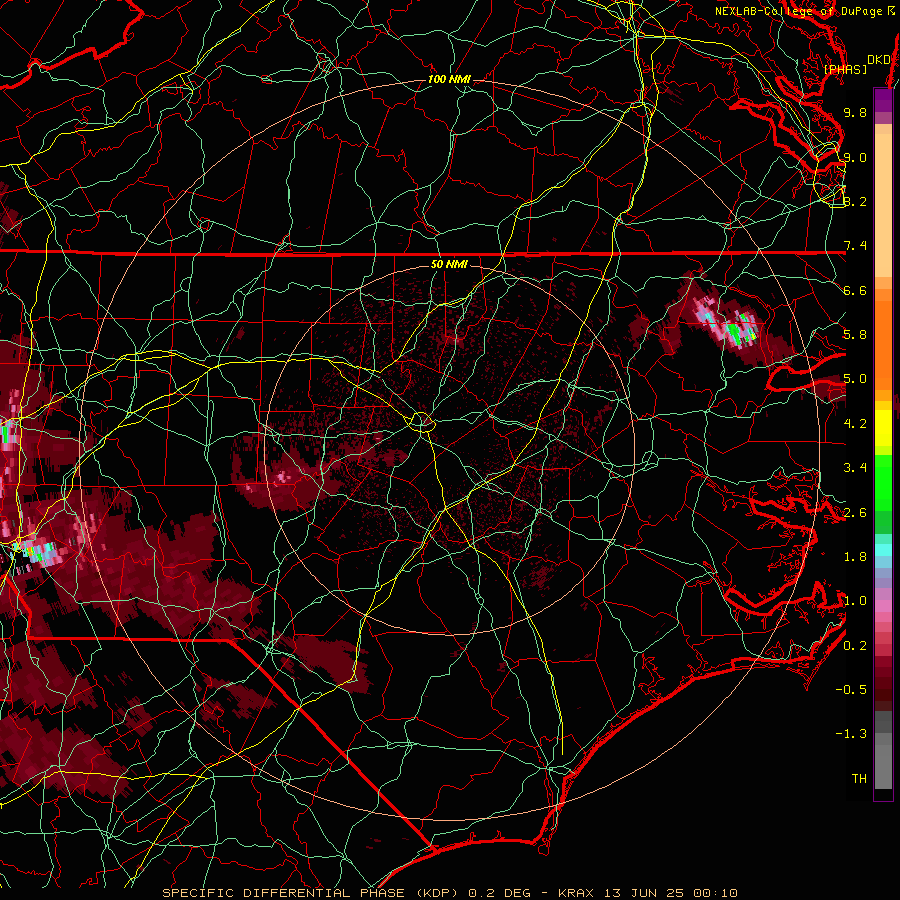This screenshot has height=900, width=900.
Task: Pick the cyan segment of color bar
Action: click(x=883, y=550)
